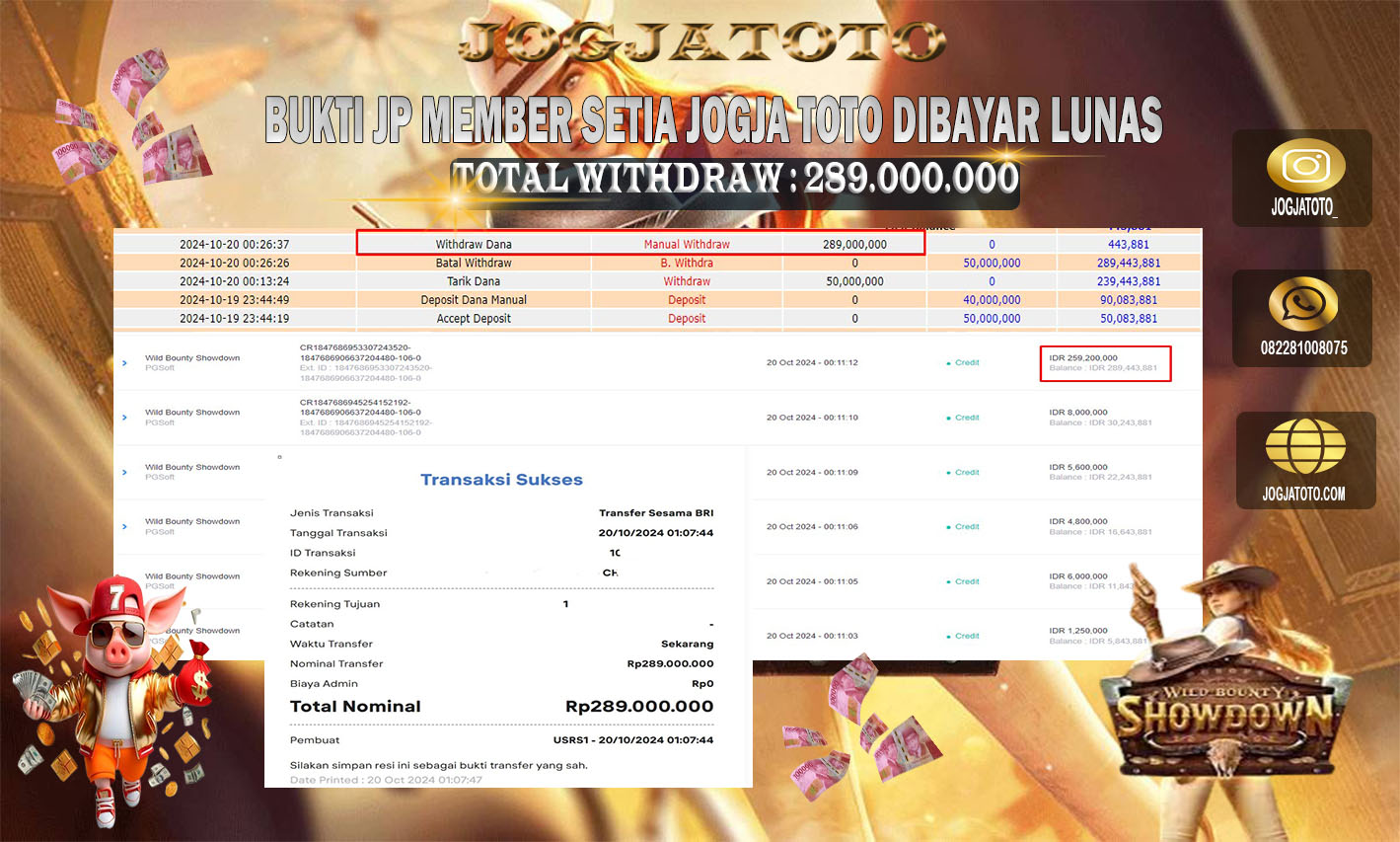The width and height of the screenshot is (1400, 842).
Task: Click the Credit status dot at 00:11:12
Action: point(948,363)
